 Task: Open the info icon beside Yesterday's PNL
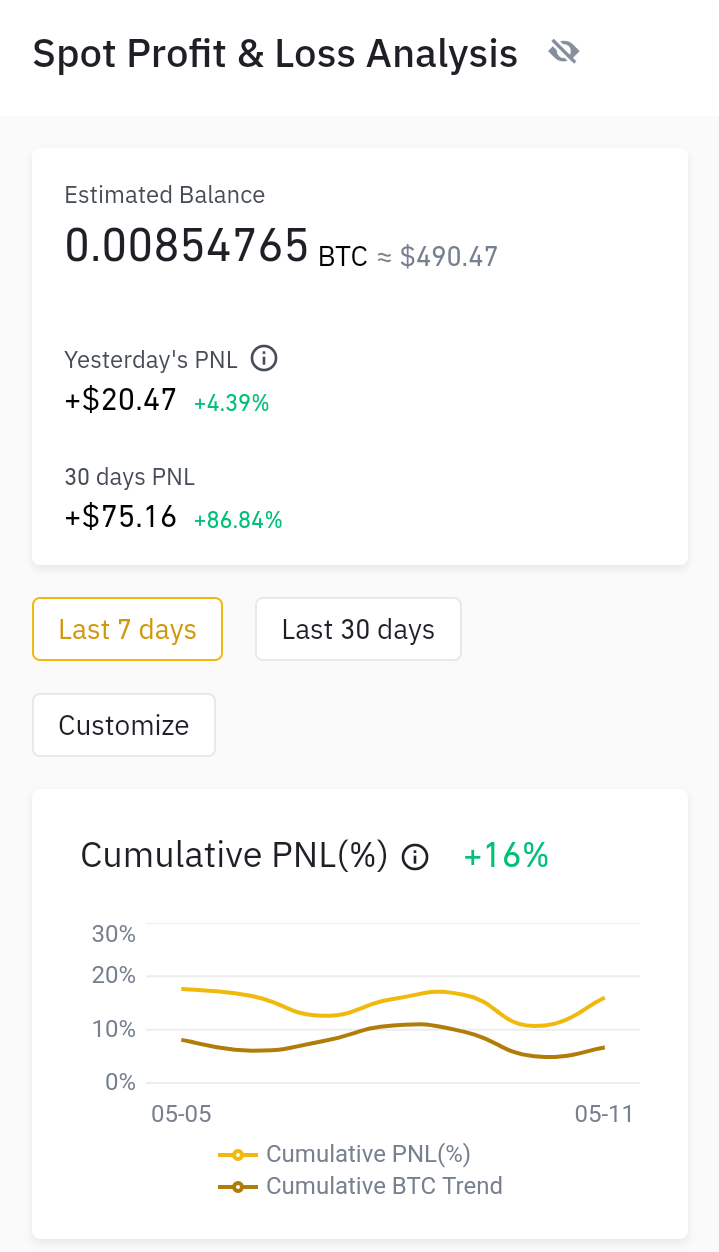pyautogui.click(x=264, y=358)
